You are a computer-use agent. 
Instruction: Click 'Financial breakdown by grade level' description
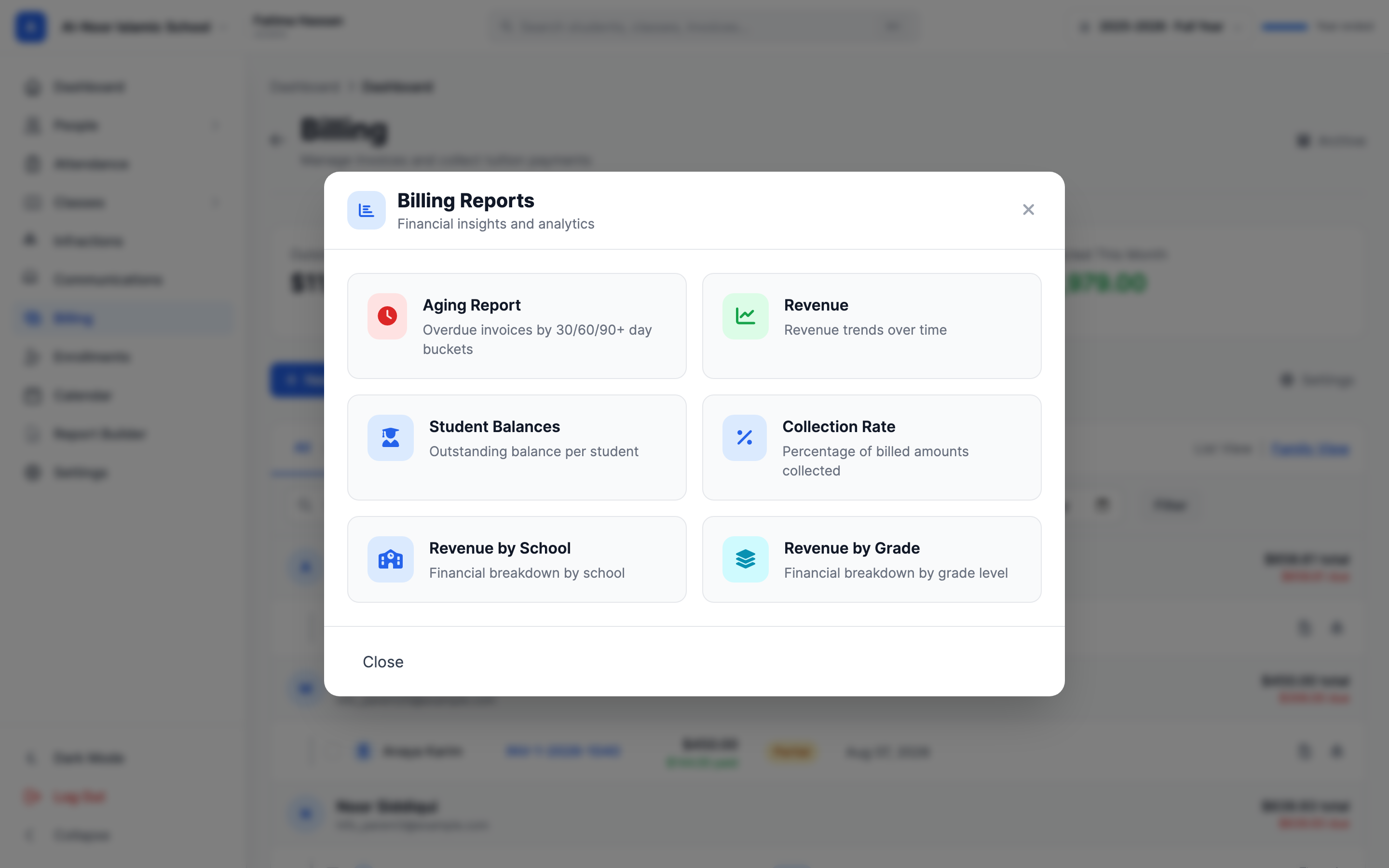pos(896,573)
